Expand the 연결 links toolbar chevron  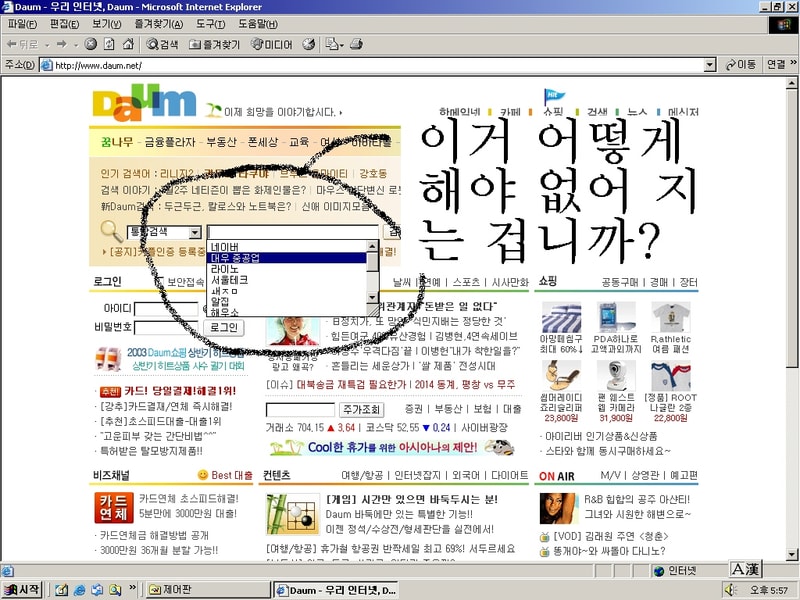click(793, 63)
